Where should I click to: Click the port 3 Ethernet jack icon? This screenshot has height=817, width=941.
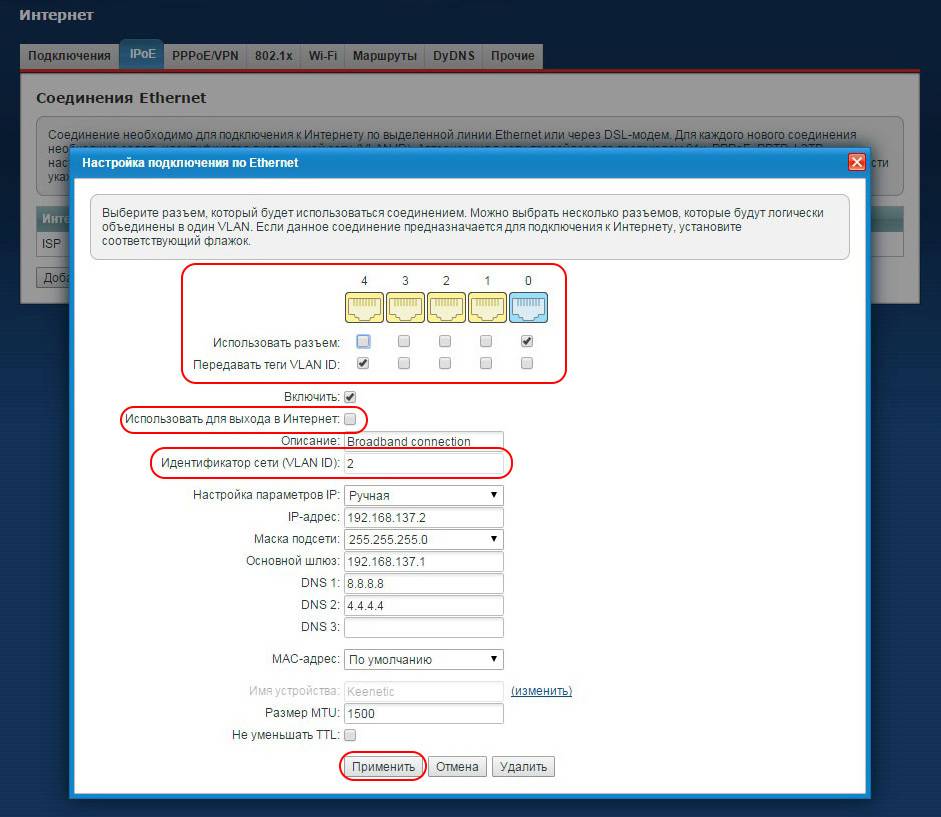[x=405, y=307]
